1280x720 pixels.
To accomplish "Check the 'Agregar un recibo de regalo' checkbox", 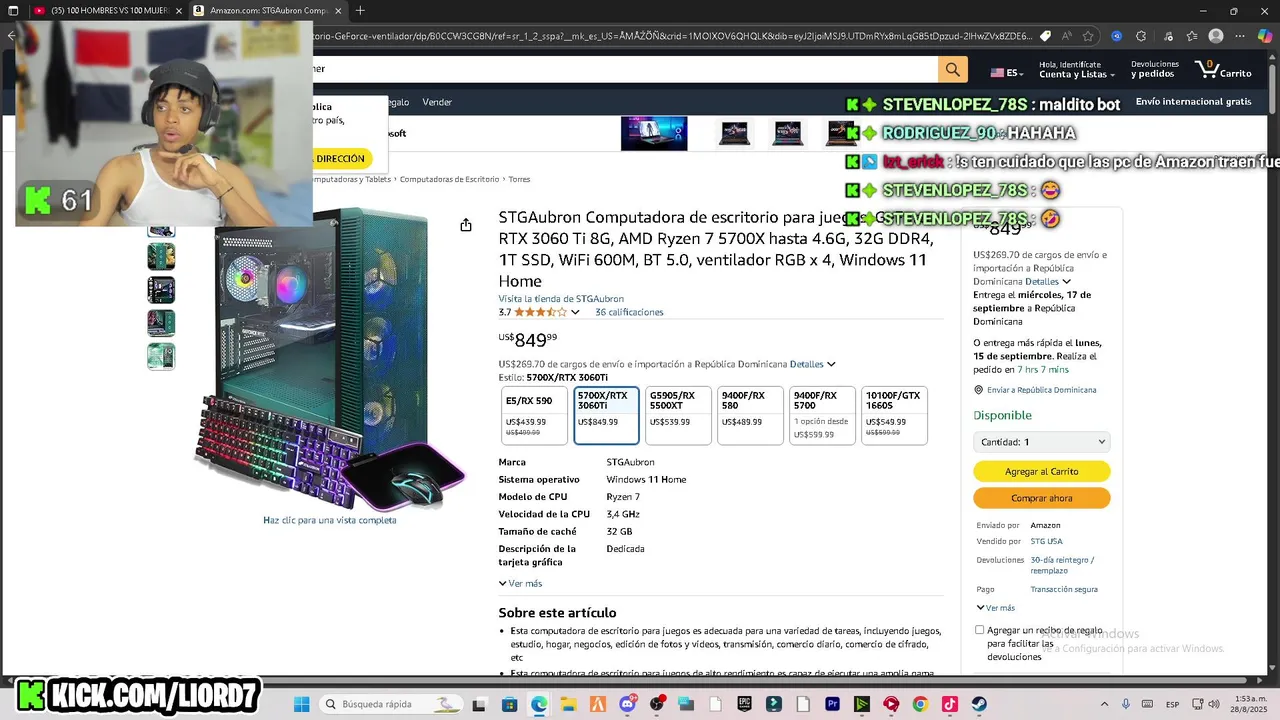I will [x=979, y=630].
